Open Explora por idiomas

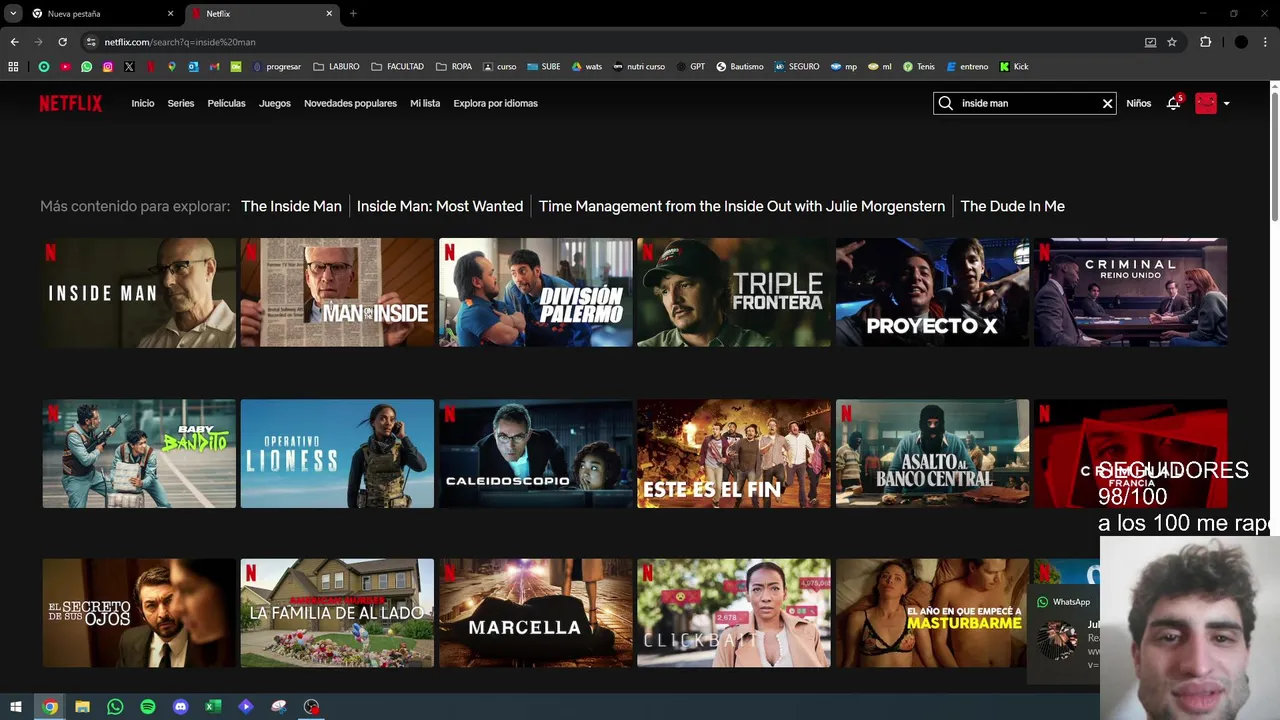[x=495, y=103]
